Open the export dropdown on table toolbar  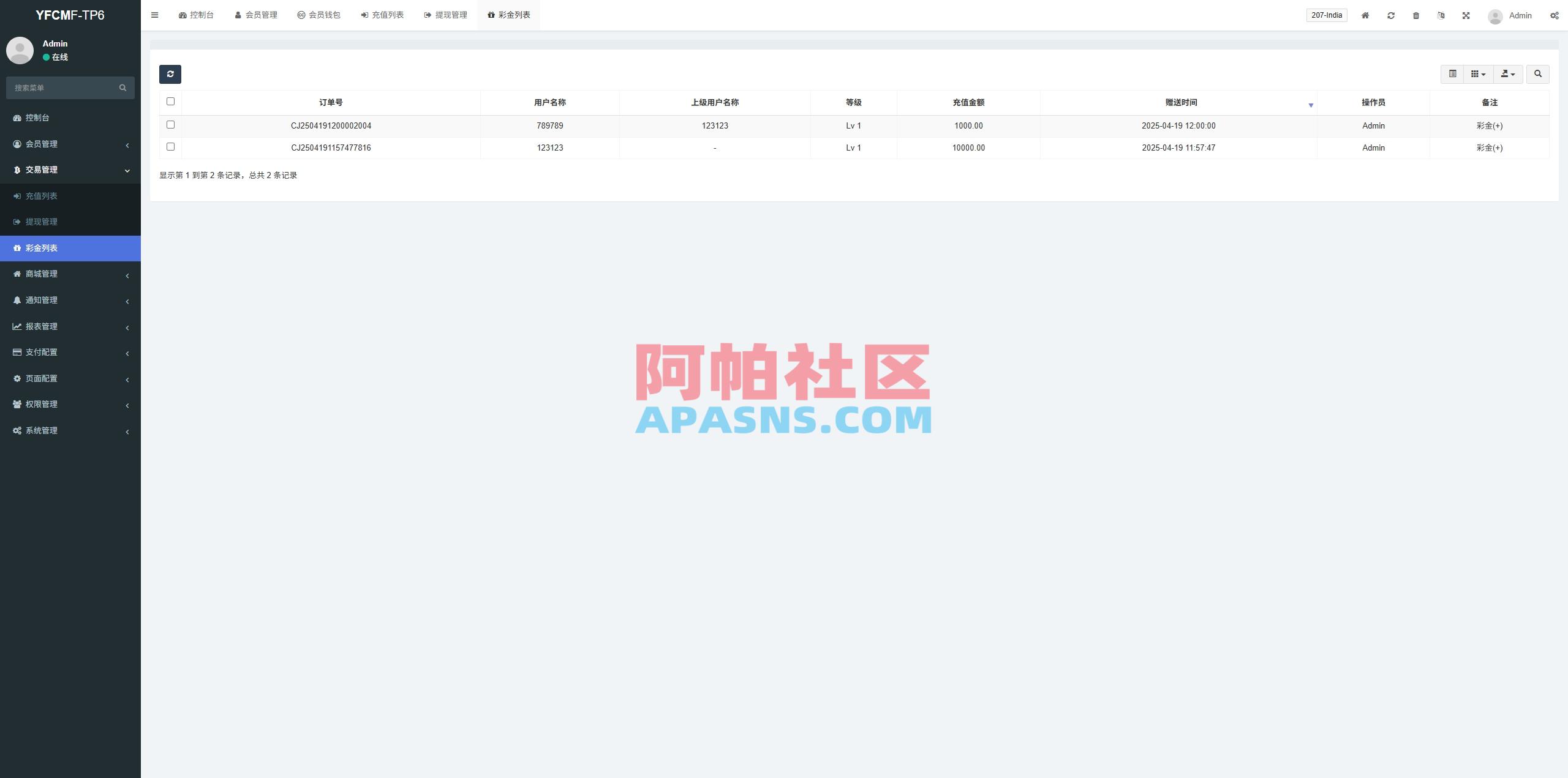pos(1508,73)
